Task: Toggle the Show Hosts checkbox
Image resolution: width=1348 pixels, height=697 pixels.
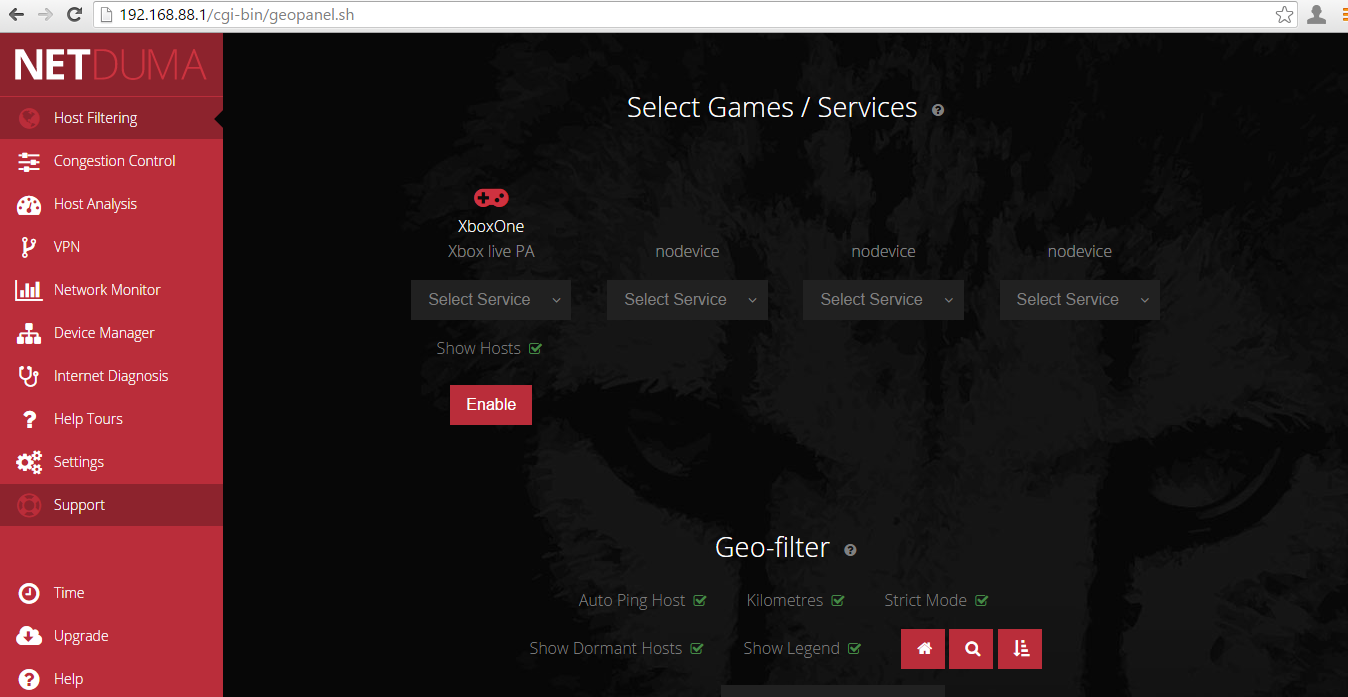Action: click(535, 349)
